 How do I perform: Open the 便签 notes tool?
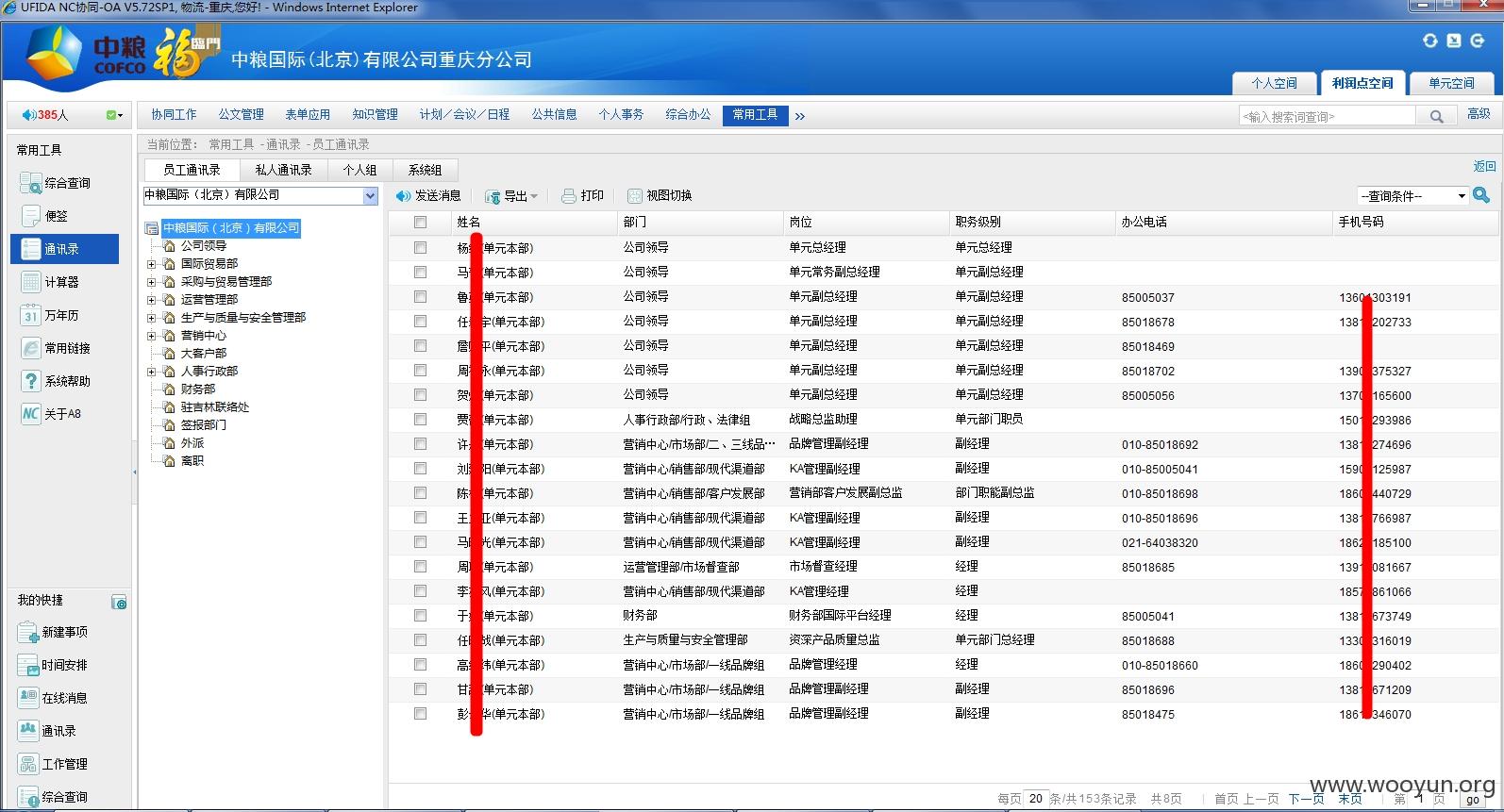coord(45,216)
